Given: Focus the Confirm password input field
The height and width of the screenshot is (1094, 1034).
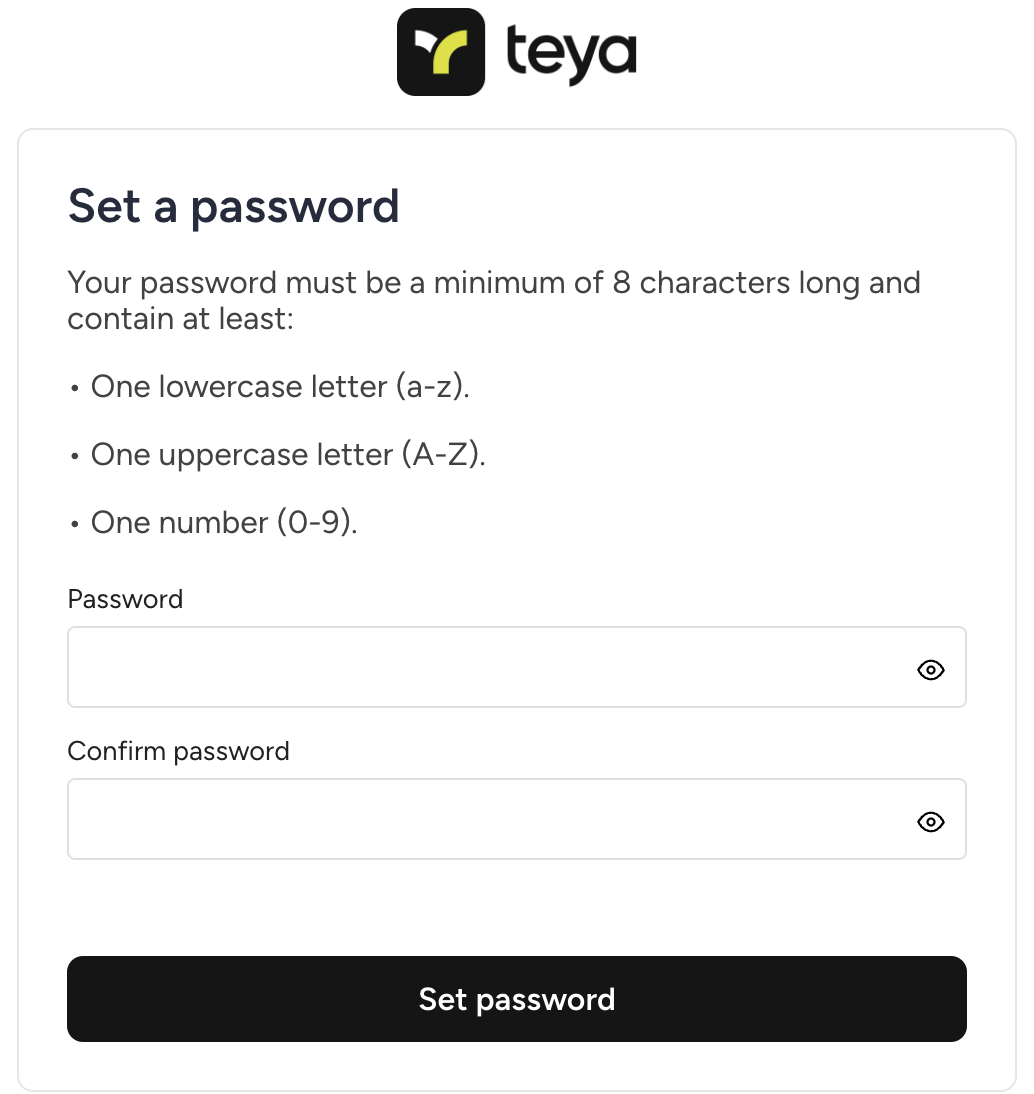Looking at the screenshot, I should (x=516, y=819).
